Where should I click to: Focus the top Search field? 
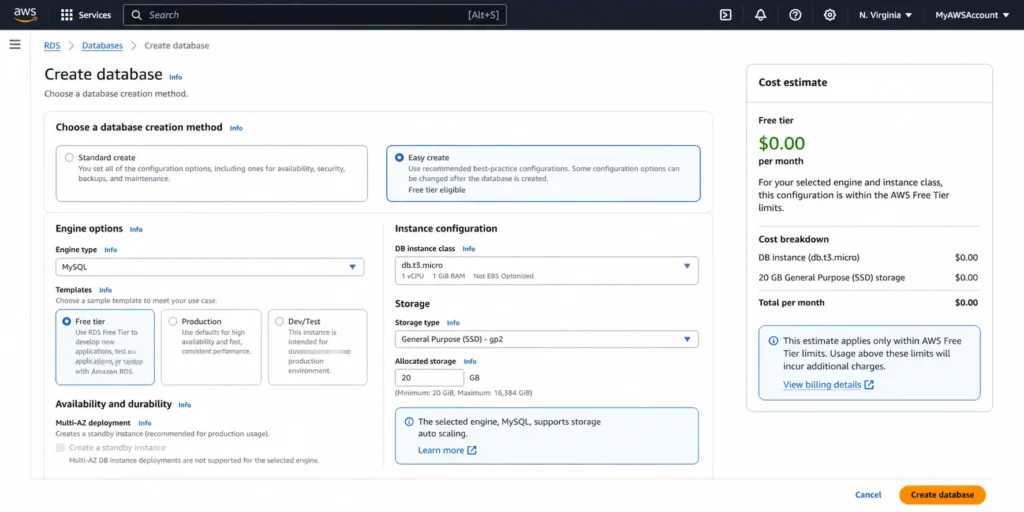pyautogui.click(x=315, y=15)
